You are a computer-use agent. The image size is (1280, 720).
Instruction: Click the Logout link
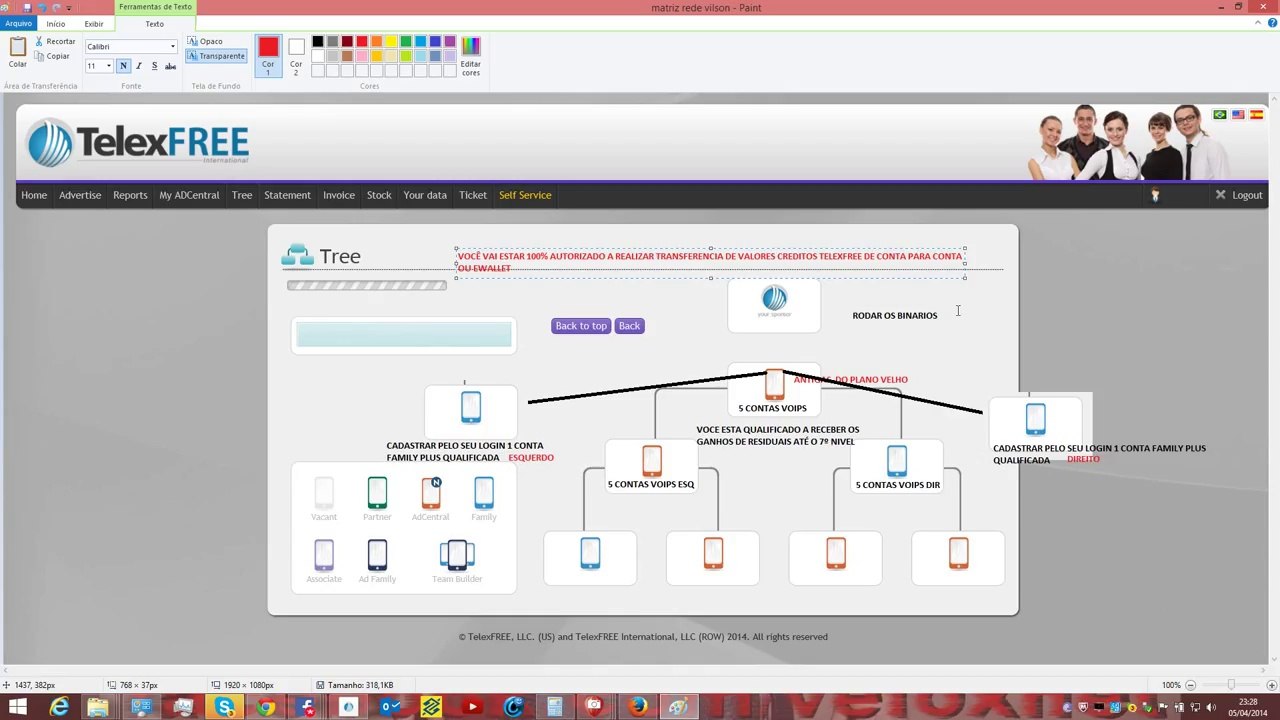click(x=1239, y=195)
